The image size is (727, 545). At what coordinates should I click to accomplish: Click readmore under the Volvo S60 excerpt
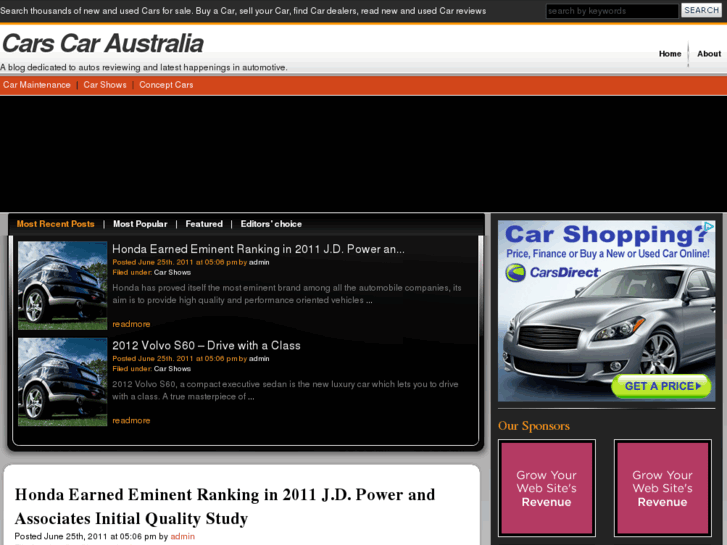point(131,421)
